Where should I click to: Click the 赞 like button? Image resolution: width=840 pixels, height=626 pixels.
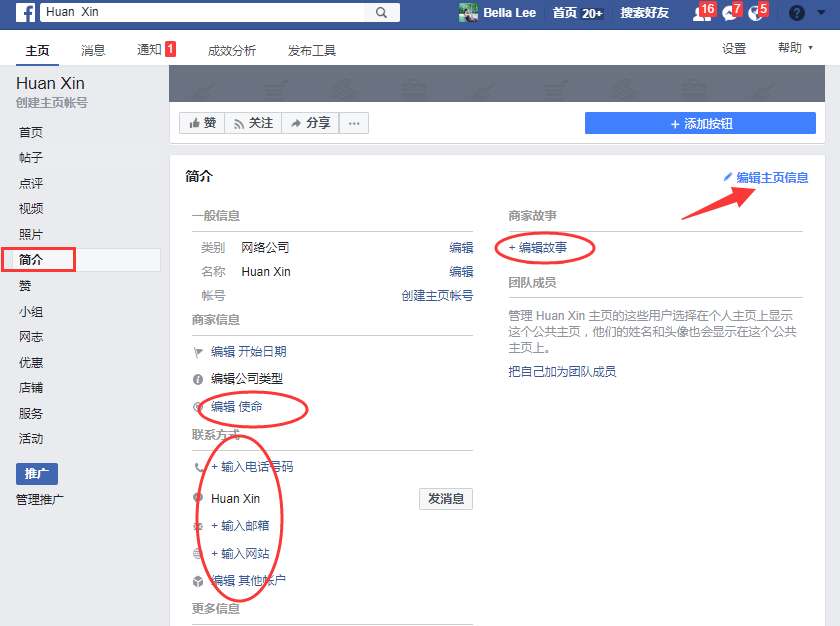tap(202, 123)
